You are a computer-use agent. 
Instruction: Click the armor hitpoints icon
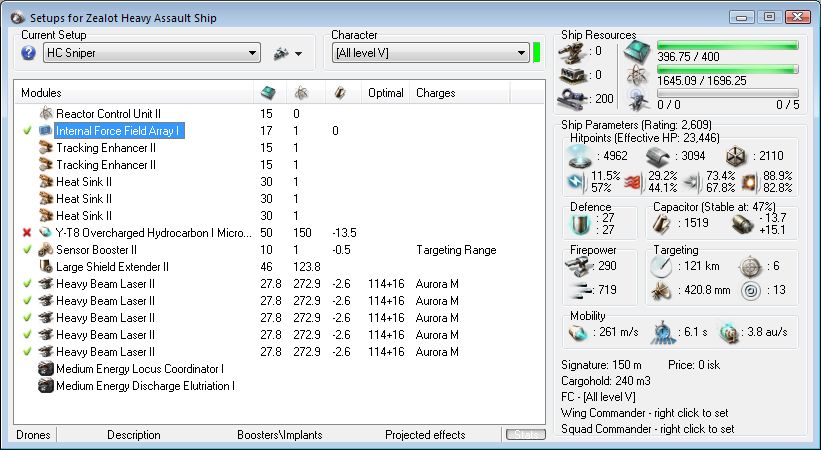tap(658, 156)
